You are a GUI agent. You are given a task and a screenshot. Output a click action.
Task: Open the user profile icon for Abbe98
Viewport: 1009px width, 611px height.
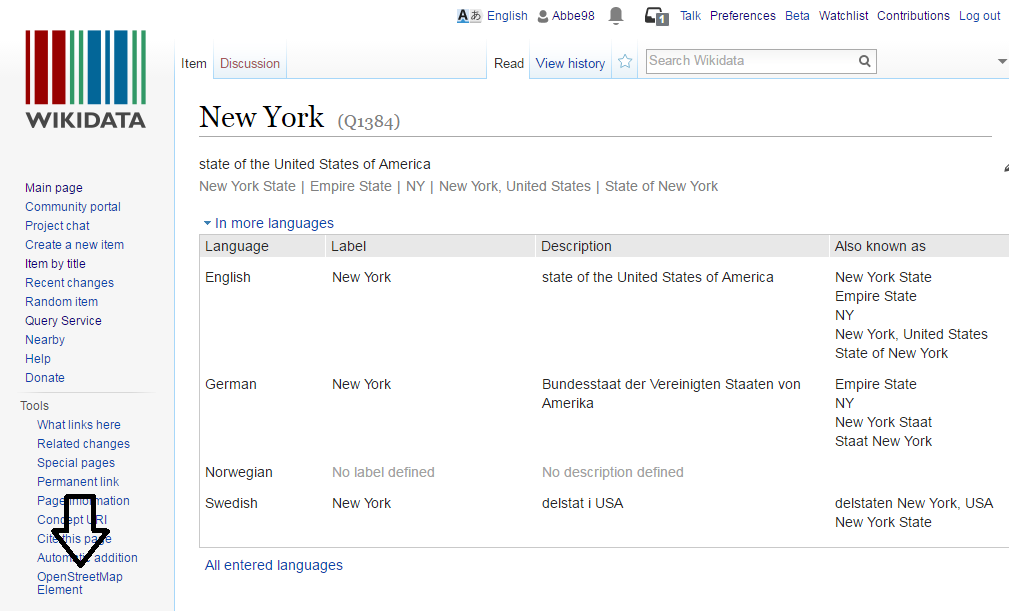pyautogui.click(x=543, y=16)
